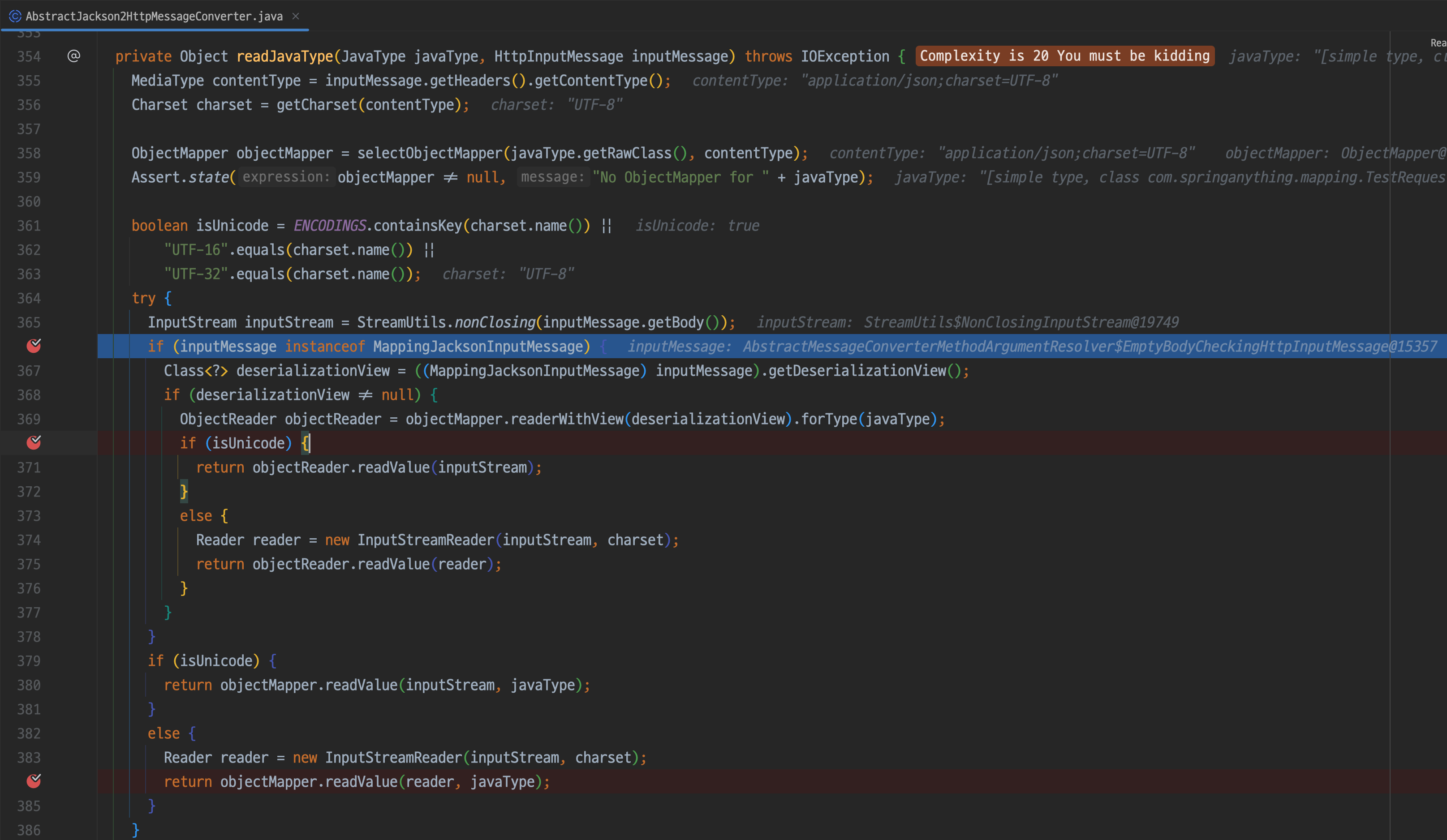The height and width of the screenshot is (840, 1447).
Task: Click the highlighted closing brace on line 372
Action: [x=184, y=492]
